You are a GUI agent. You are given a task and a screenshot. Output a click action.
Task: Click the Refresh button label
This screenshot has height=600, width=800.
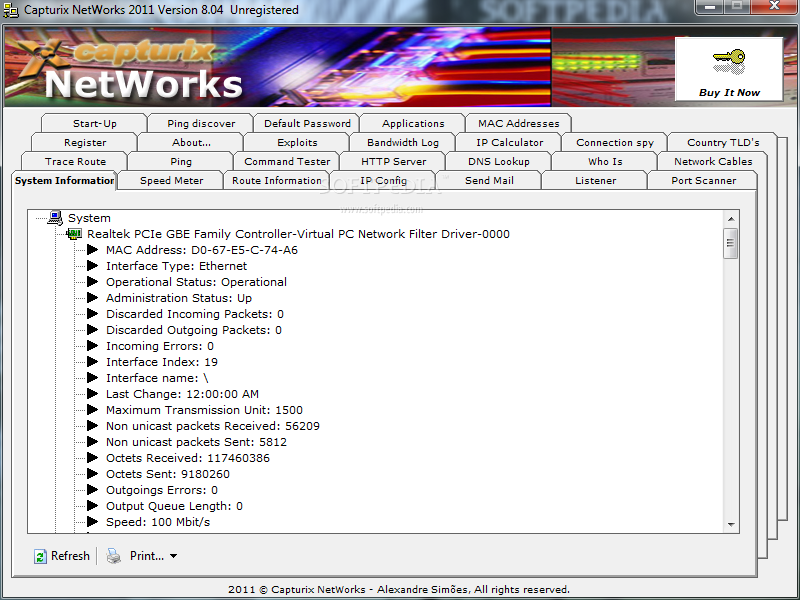click(x=70, y=556)
